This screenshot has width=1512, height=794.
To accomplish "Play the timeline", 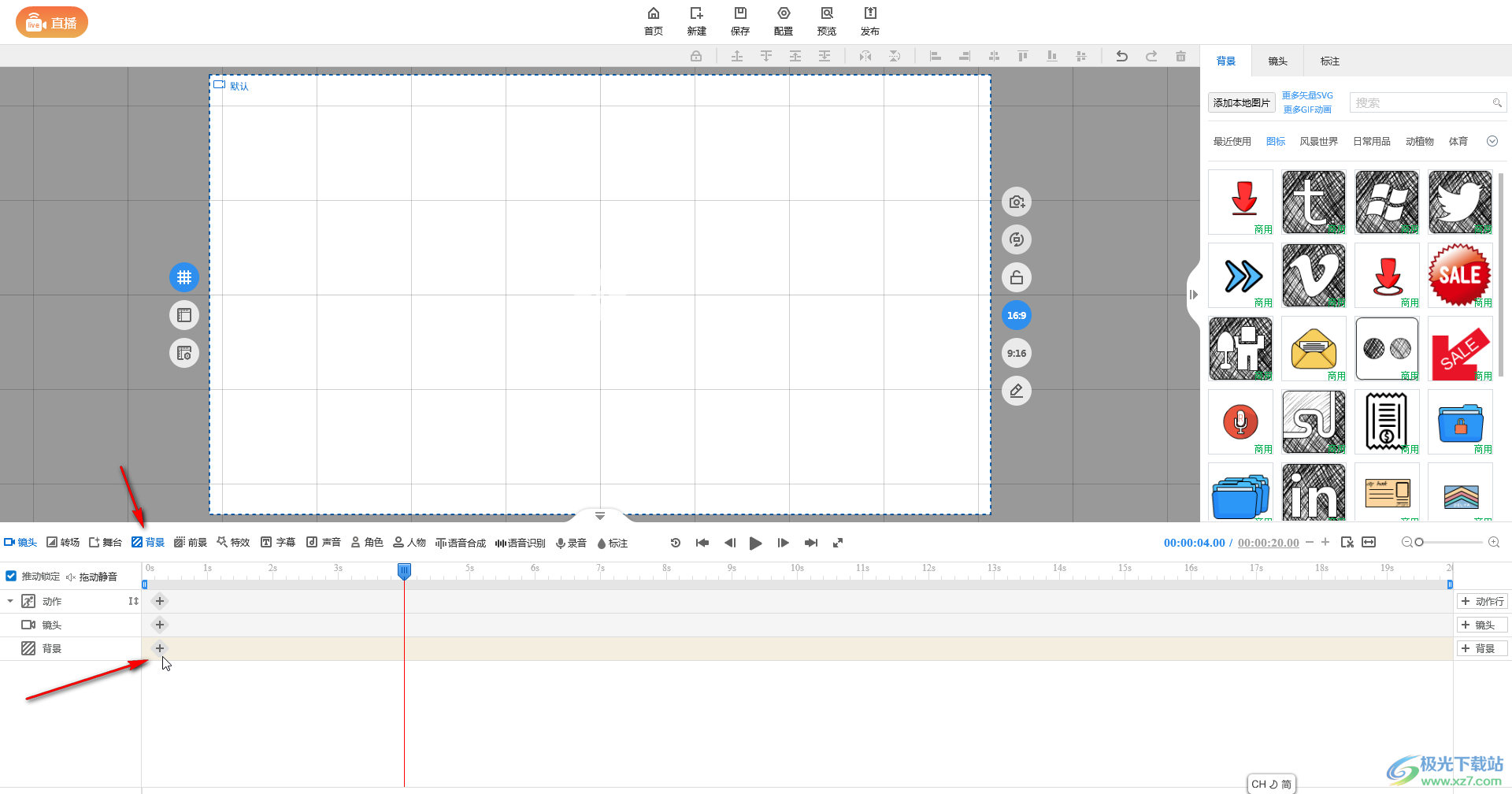I will 755,543.
